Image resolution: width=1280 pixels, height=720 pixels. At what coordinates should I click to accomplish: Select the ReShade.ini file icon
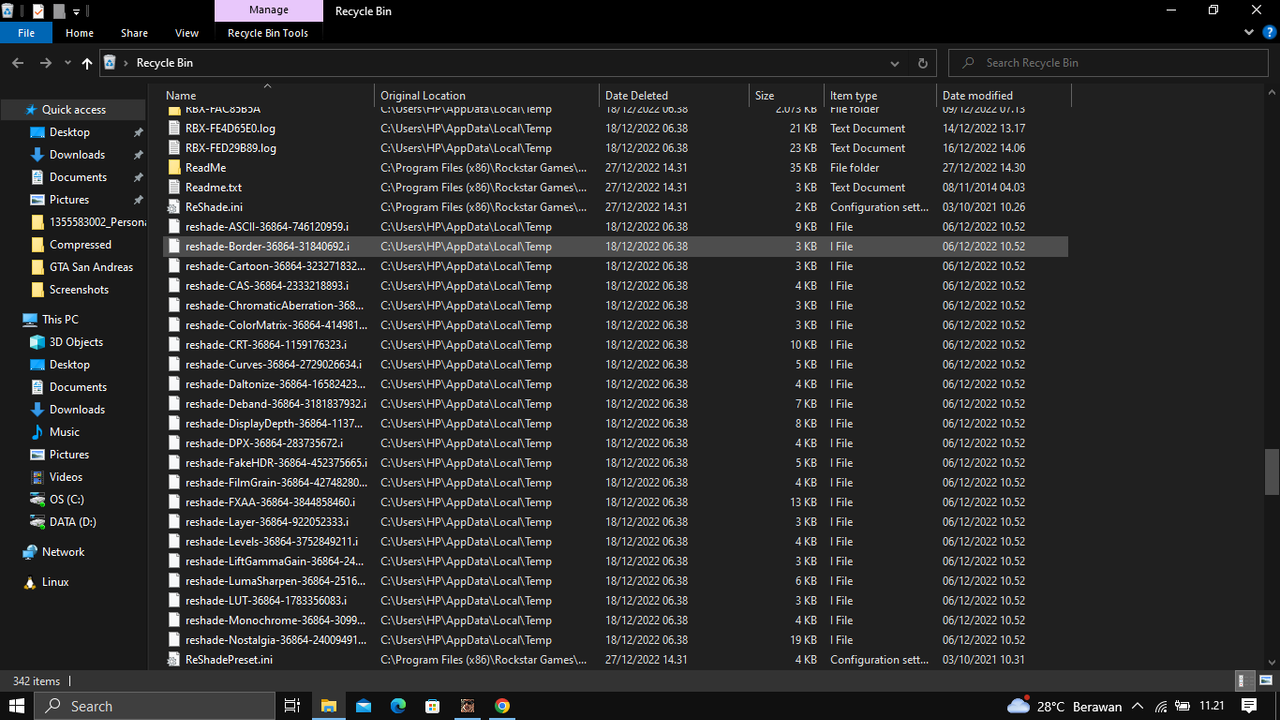coord(174,207)
